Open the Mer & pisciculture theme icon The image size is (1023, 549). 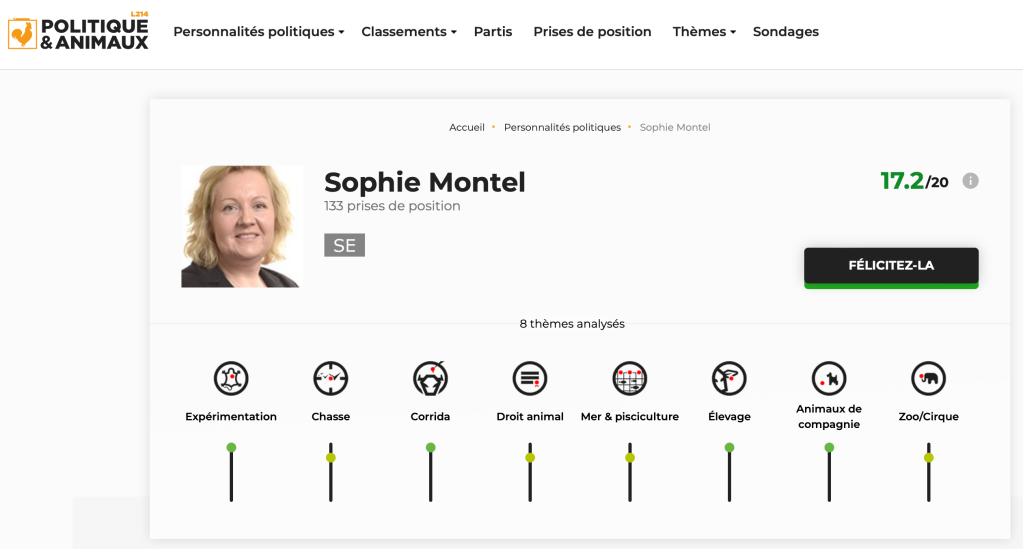pos(630,379)
